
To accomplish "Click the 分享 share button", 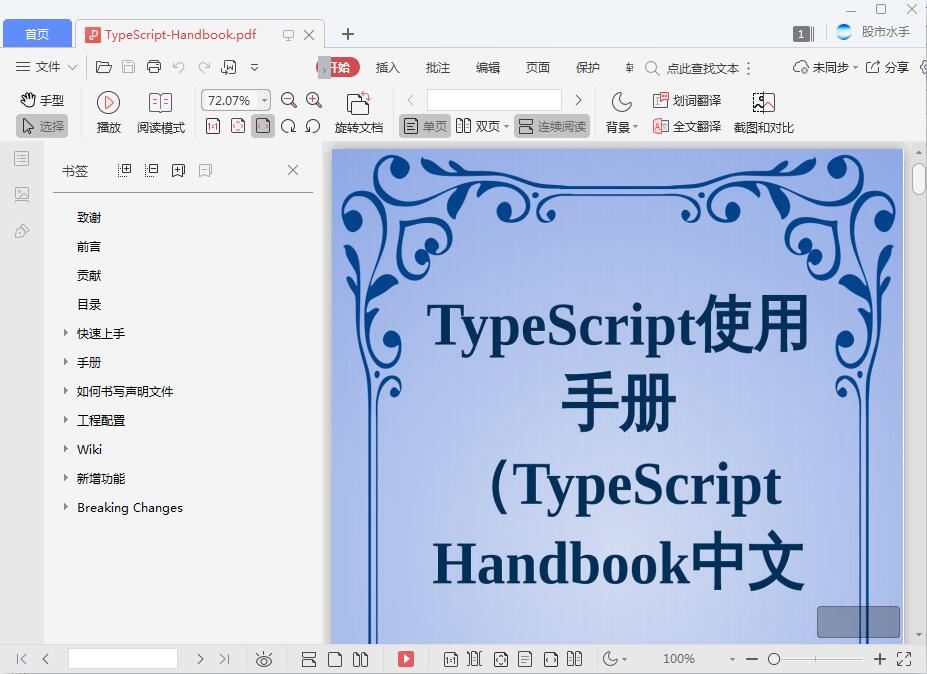I will 888,68.
